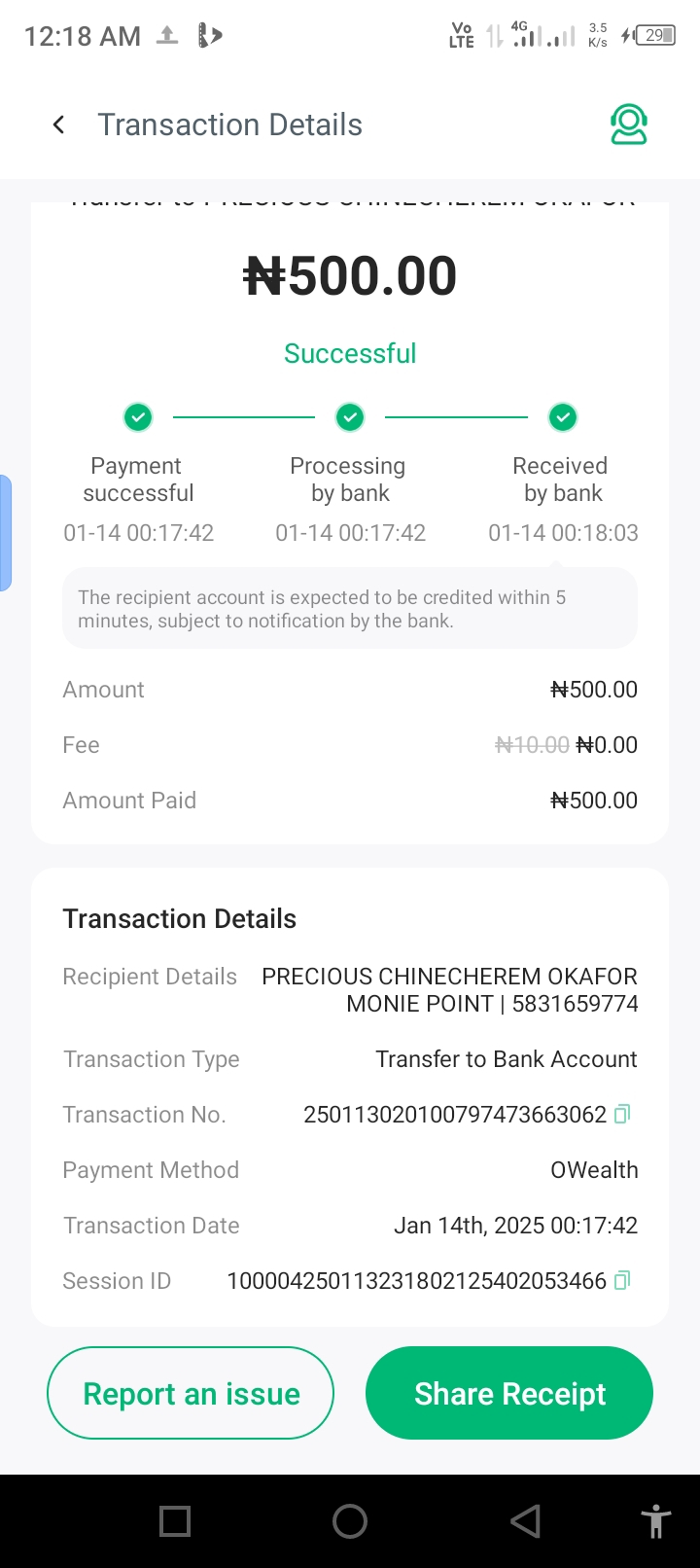Tap the recipient account number 5831659774
Viewport: 700px width, 1568px height.
point(575,1004)
